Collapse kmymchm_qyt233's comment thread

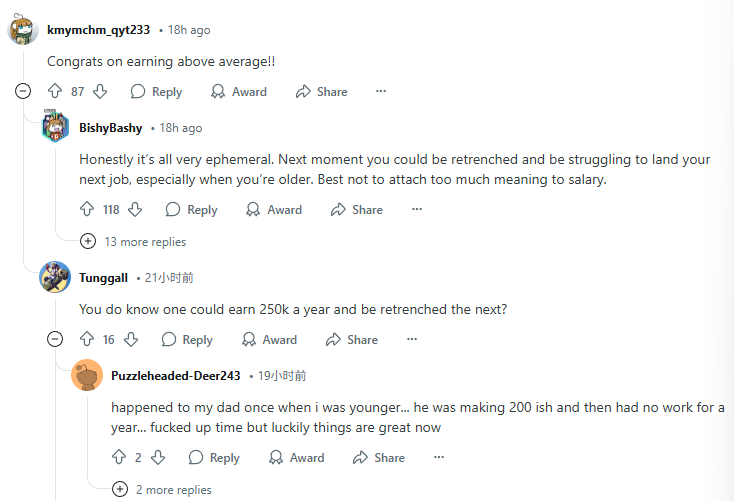(x=23, y=91)
